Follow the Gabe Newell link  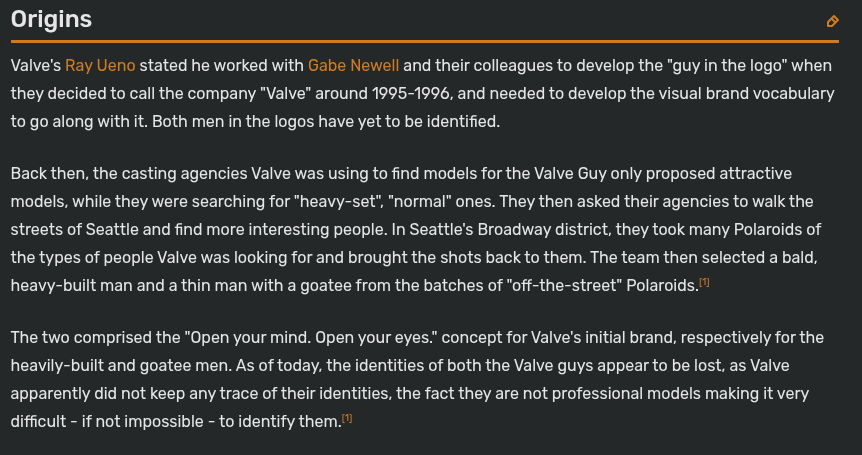pos(353,66)
